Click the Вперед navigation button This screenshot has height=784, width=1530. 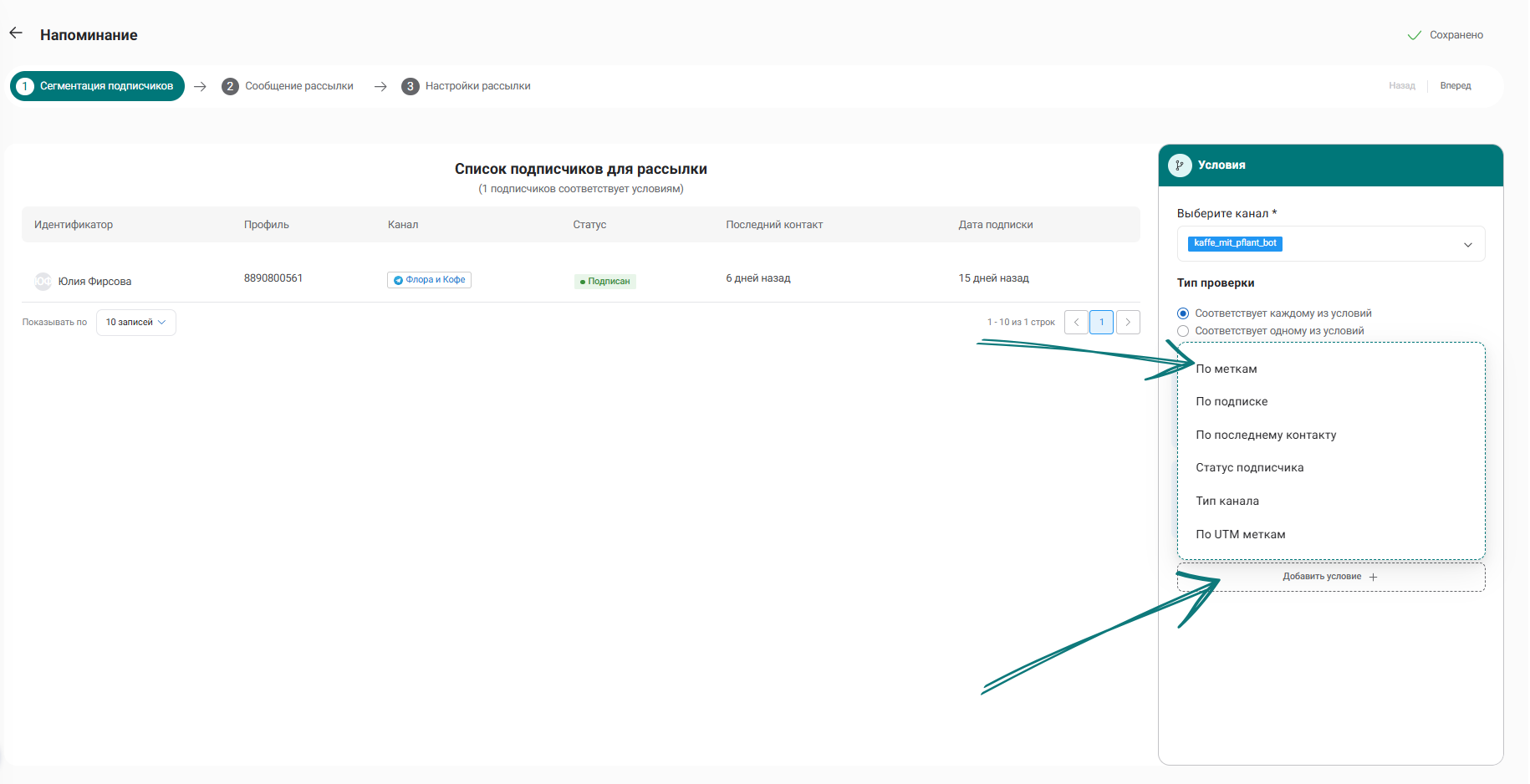[1455, 85]
